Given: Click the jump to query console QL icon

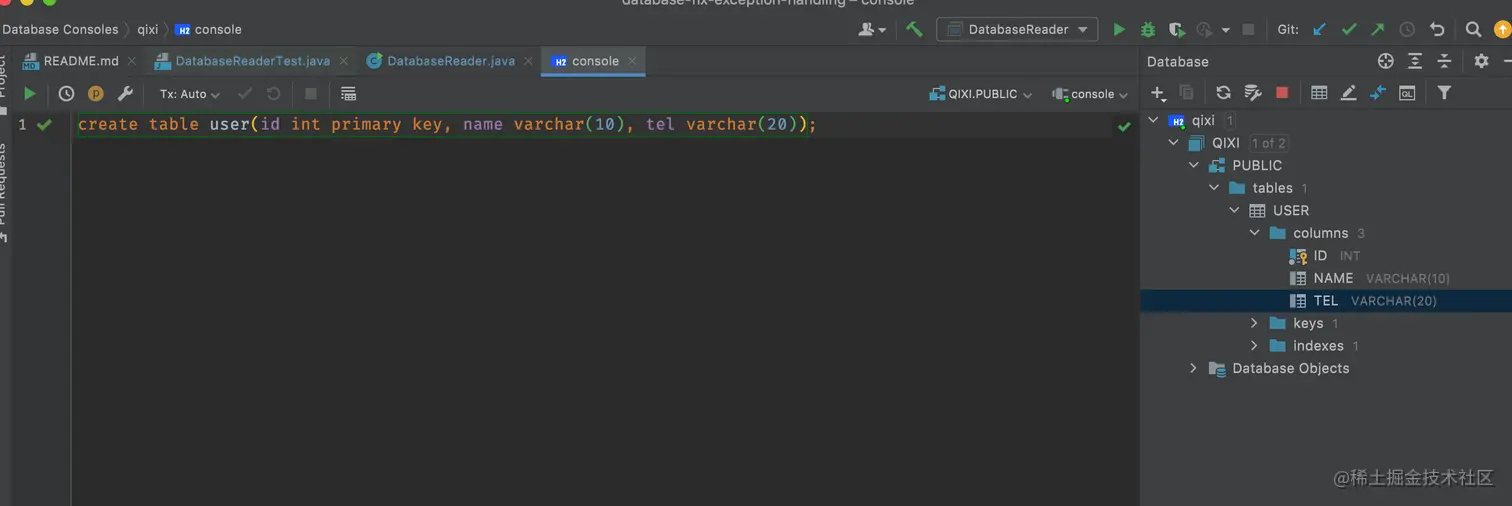Looking at the screenshot, I should coord(1407,92).
